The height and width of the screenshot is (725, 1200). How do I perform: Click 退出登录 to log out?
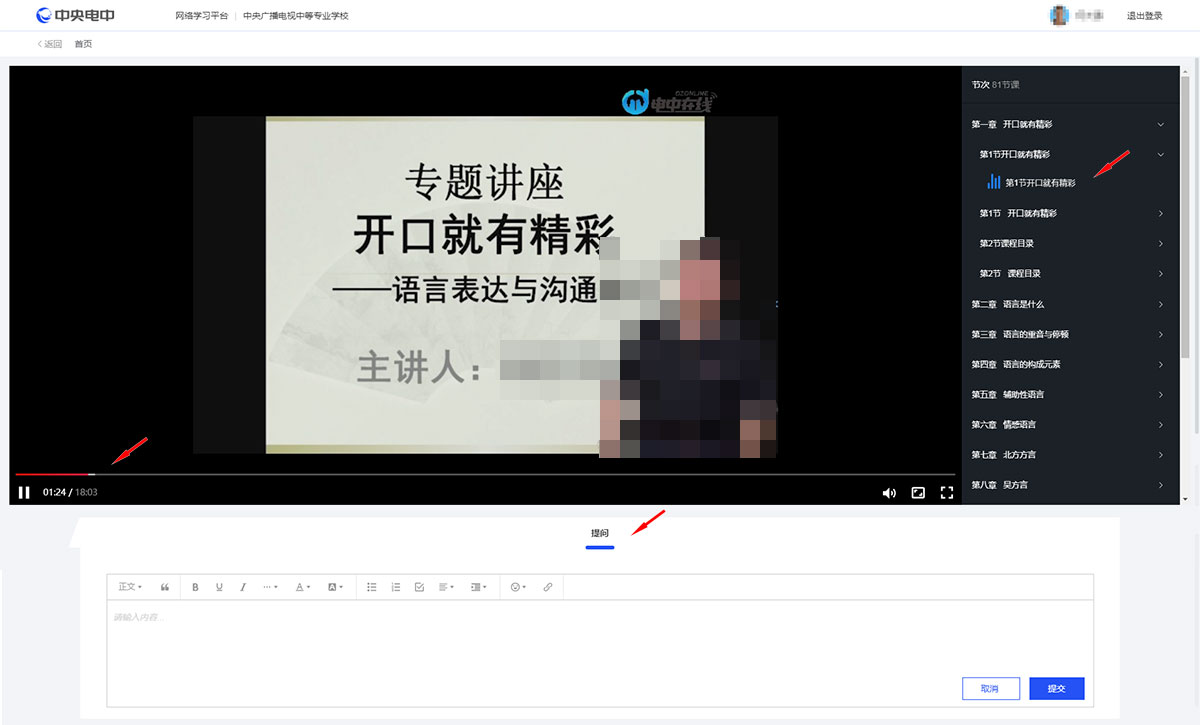pyautogui.click(x=1143, y=15)
